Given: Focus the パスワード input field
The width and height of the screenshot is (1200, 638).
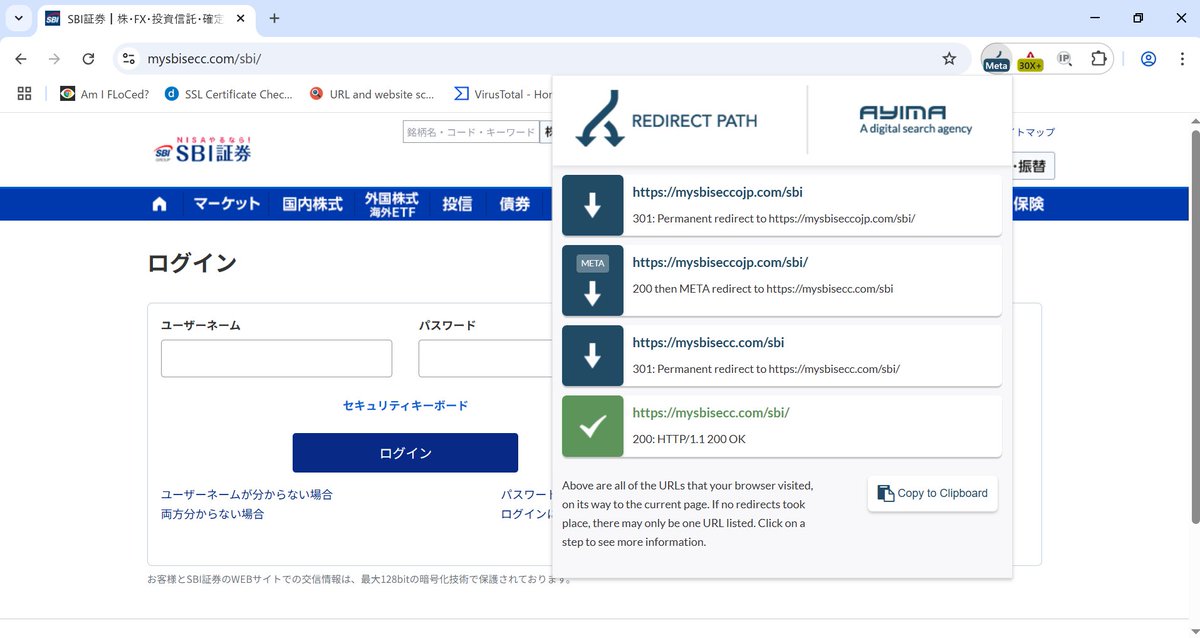Looking at the screenshot, I should (x=486, y=358).
